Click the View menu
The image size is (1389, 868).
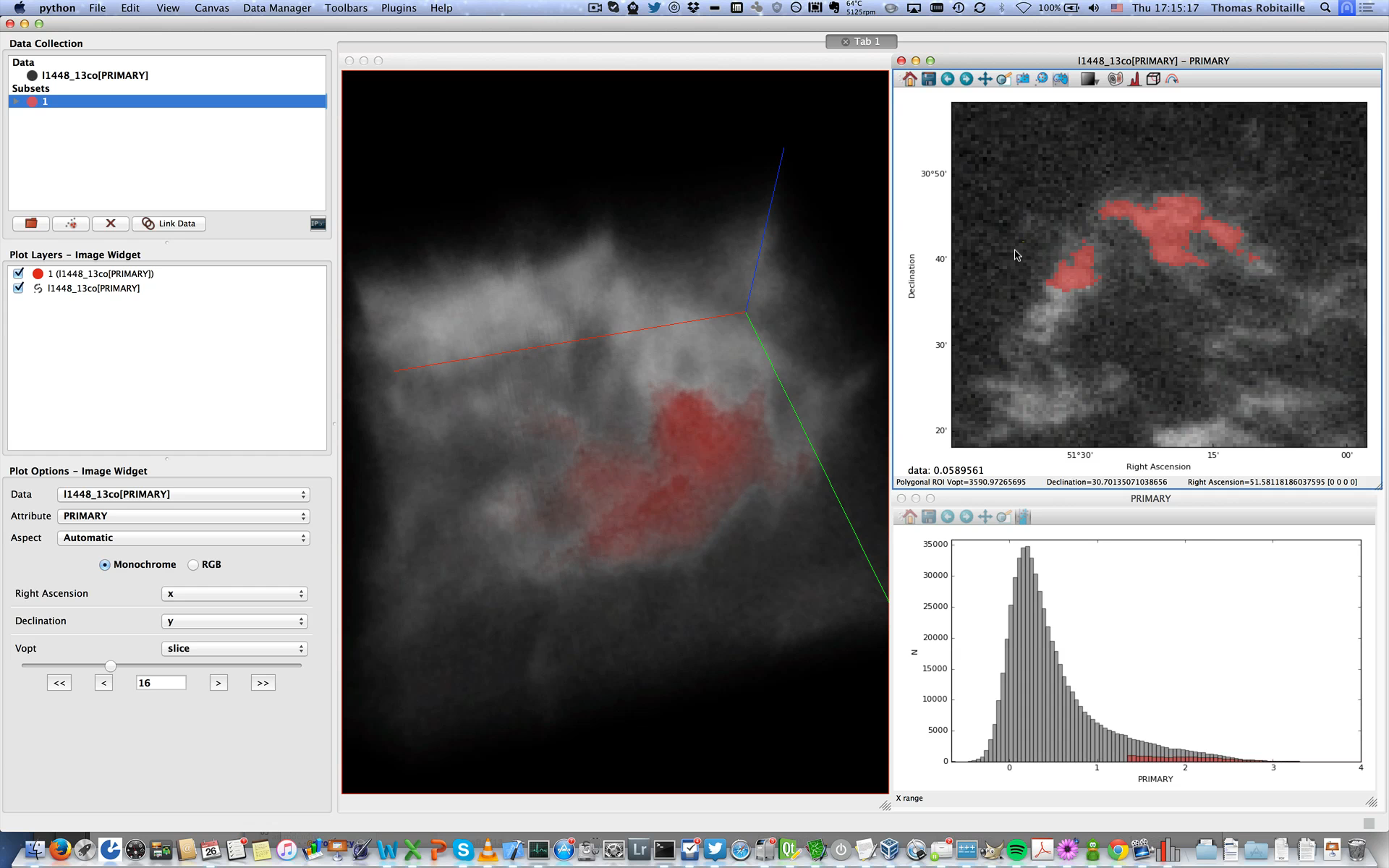(168, 8)
